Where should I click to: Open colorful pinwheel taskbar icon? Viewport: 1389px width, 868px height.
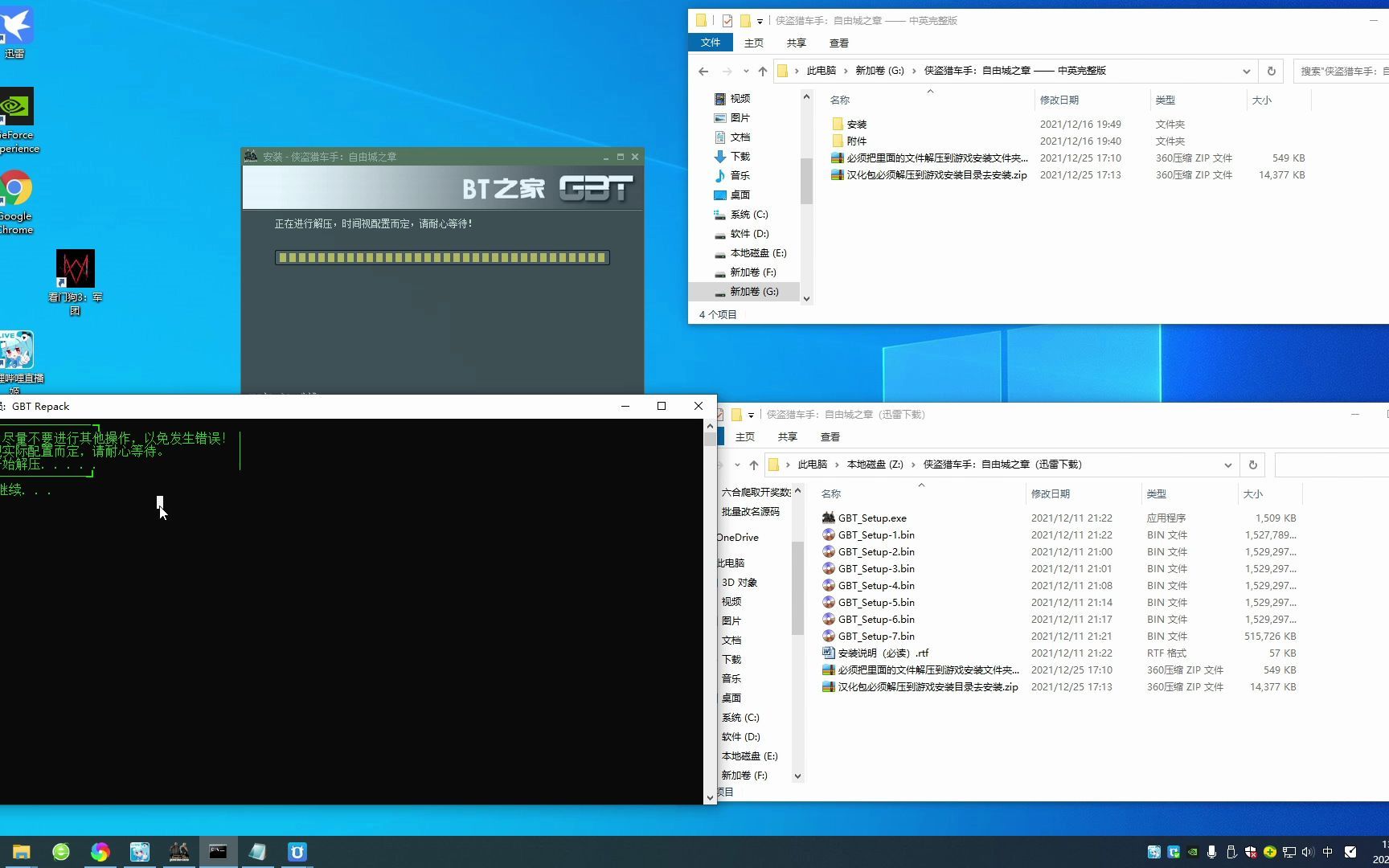click(100, 852)
